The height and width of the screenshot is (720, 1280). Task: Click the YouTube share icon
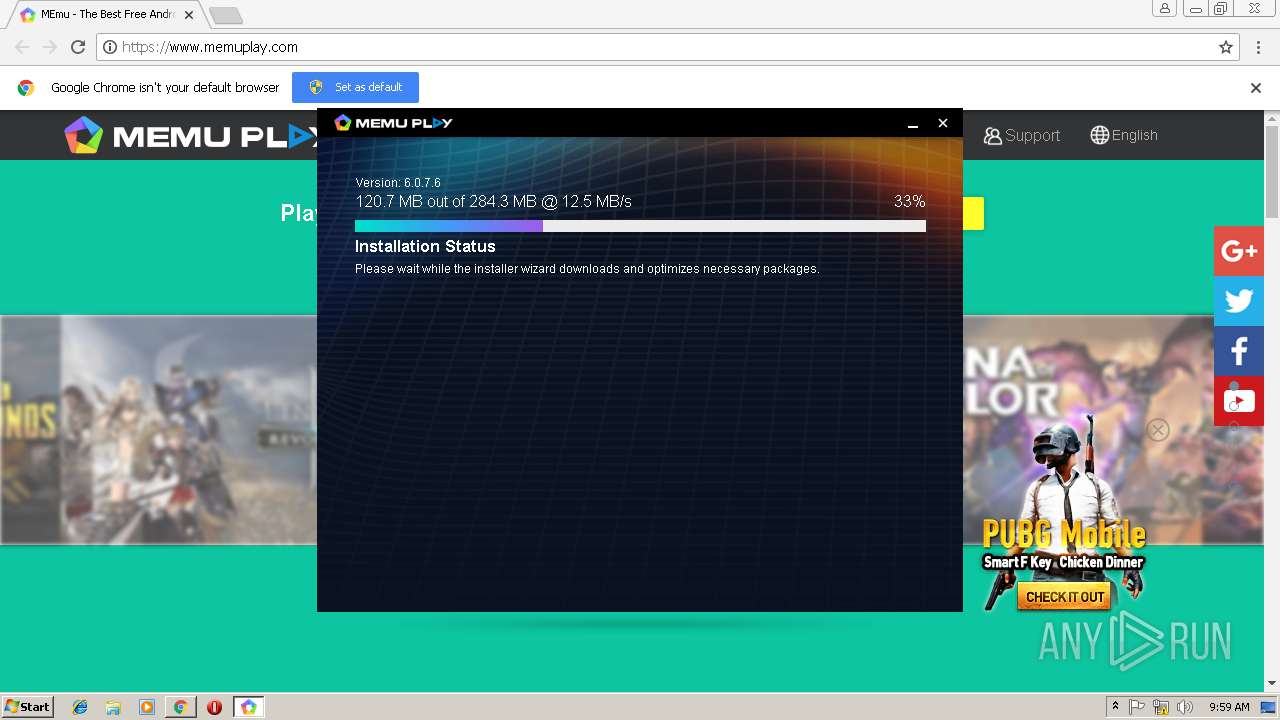point(1239,401)
